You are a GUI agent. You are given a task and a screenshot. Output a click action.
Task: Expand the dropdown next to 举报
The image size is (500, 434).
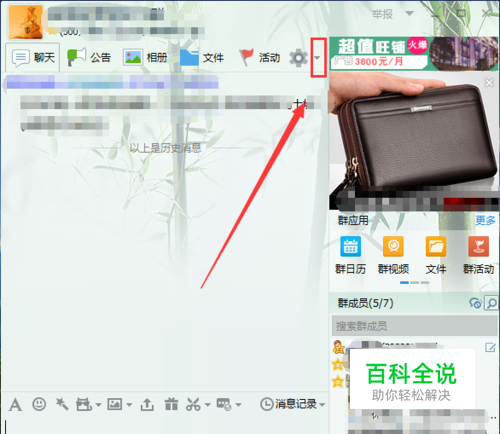pyautogui.click(x=409, y=14)
